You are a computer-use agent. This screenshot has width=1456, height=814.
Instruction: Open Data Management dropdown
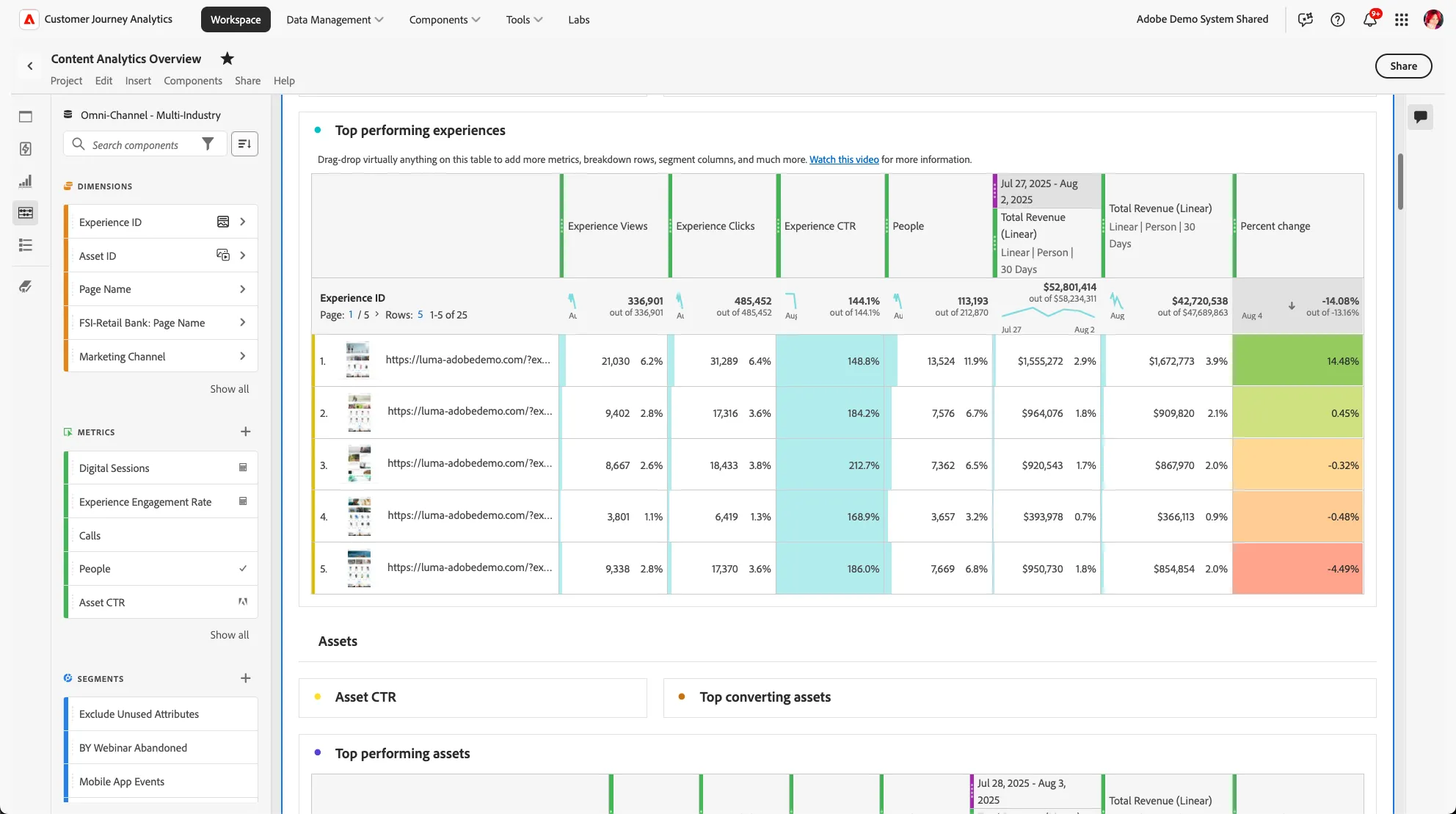pyautogui.click(x=335, y=20)
